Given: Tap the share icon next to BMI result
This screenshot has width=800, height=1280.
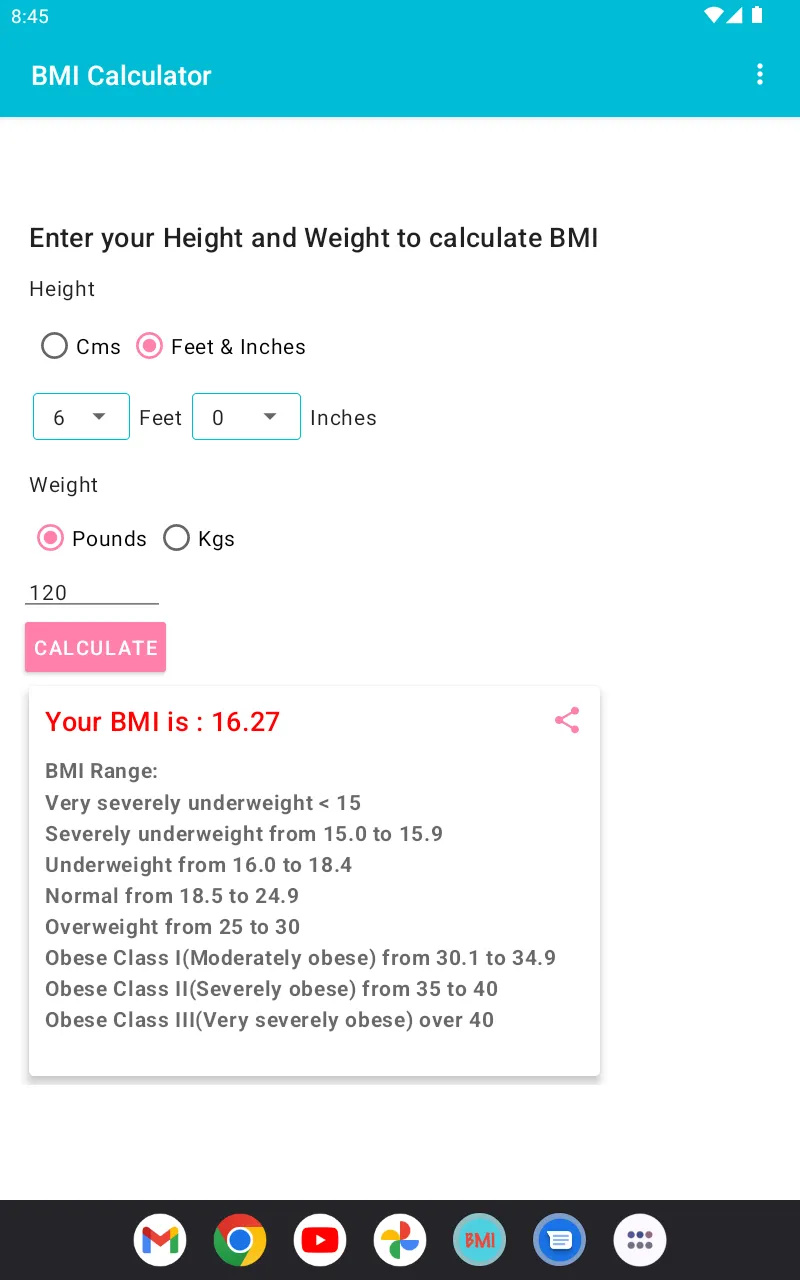Looking at the screenshot, I should point(567,720).
